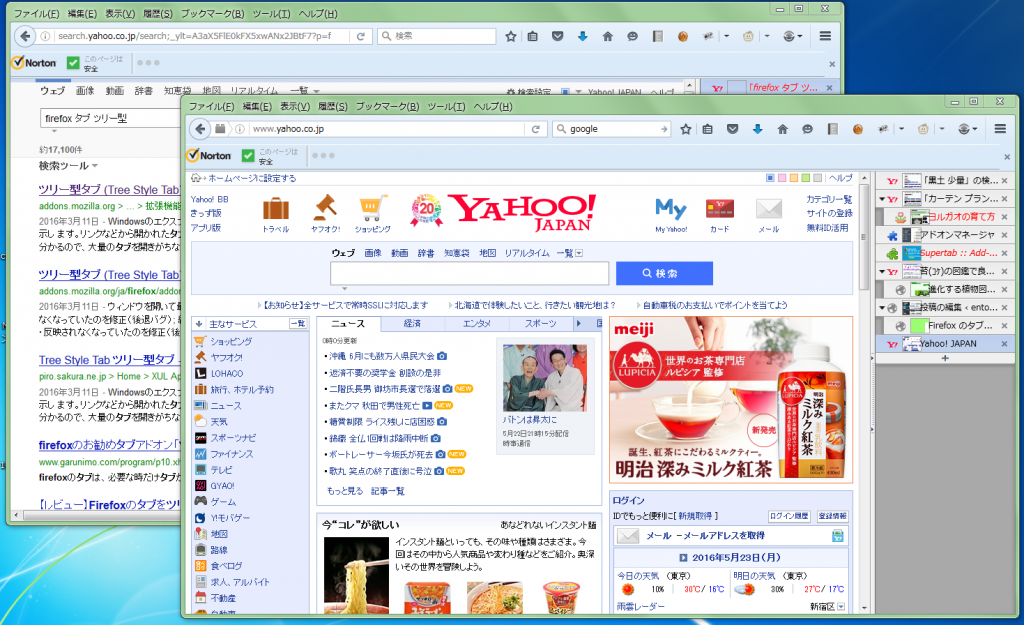Image resolution: width=1024 pixels, height=625 pixels.
Task: Click the brown round toolbar icon in the front window
Action: point(857,129)
